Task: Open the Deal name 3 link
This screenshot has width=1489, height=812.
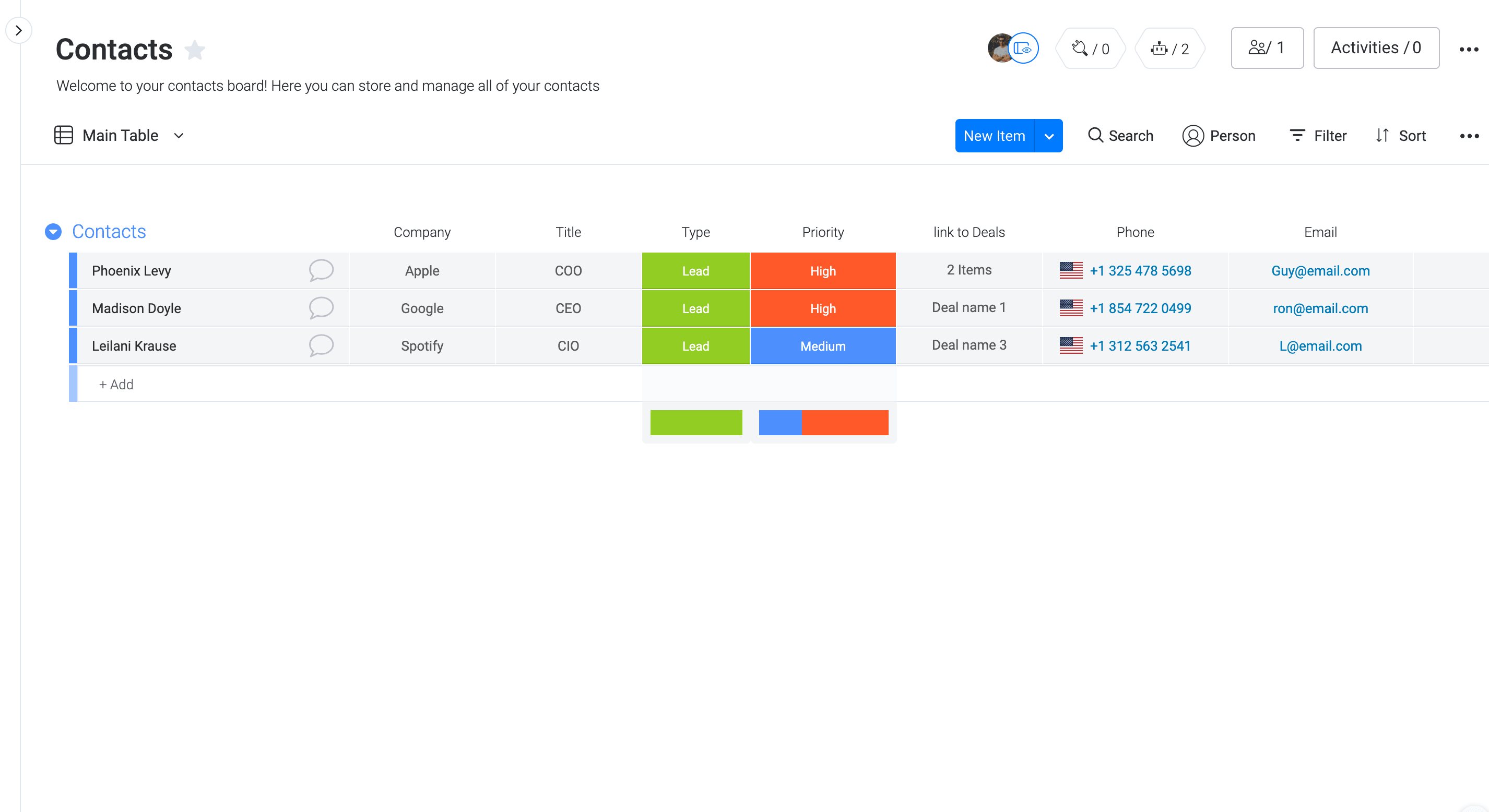Action: point(969,345)
